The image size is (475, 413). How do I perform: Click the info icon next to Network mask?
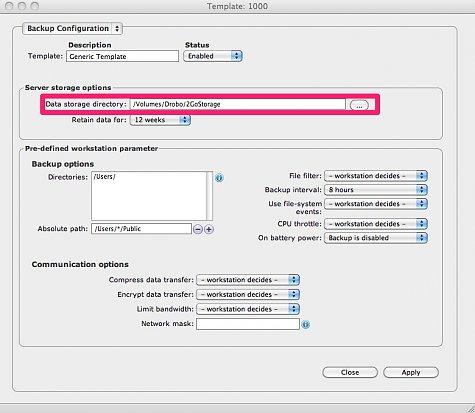tap(306, 324)
